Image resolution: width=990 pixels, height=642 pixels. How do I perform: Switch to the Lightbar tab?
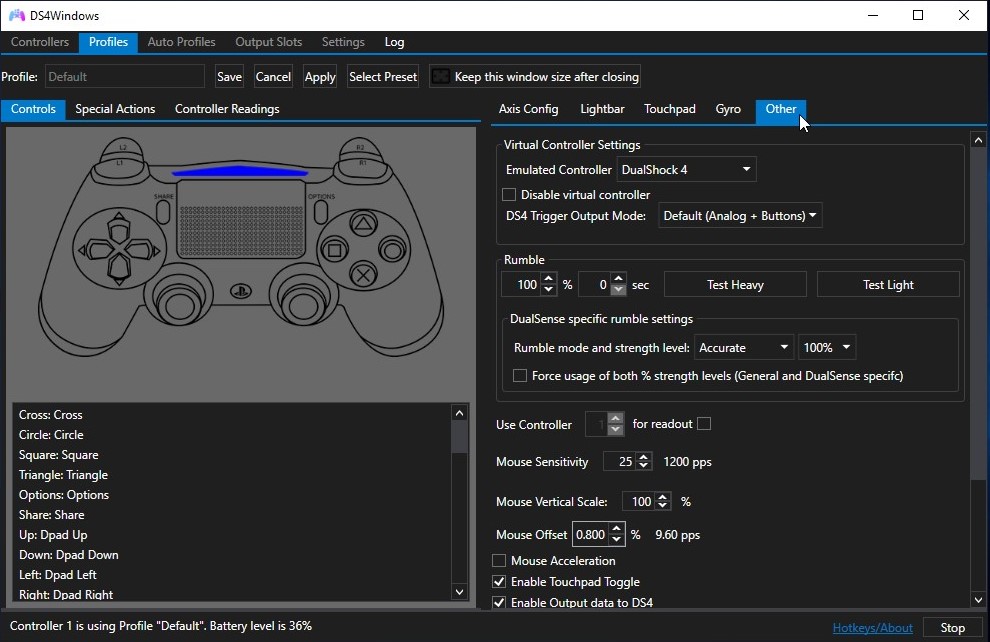click(x=602, y=109)
